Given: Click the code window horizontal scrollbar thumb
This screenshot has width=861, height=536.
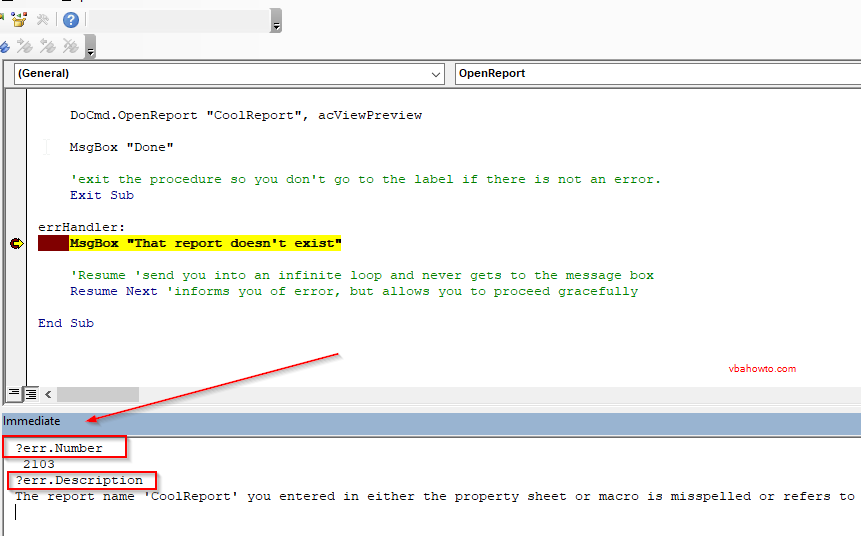Looking at the screenshot, I should 98,394.
